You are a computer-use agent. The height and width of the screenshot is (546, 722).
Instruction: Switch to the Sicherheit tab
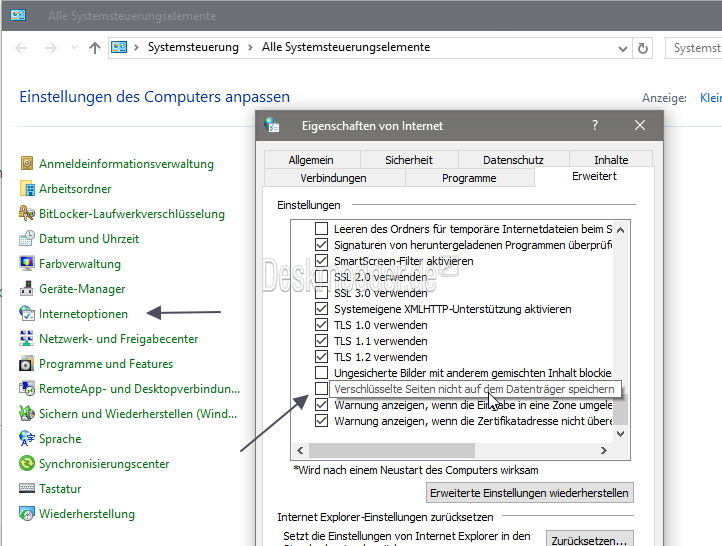[409, 160]
